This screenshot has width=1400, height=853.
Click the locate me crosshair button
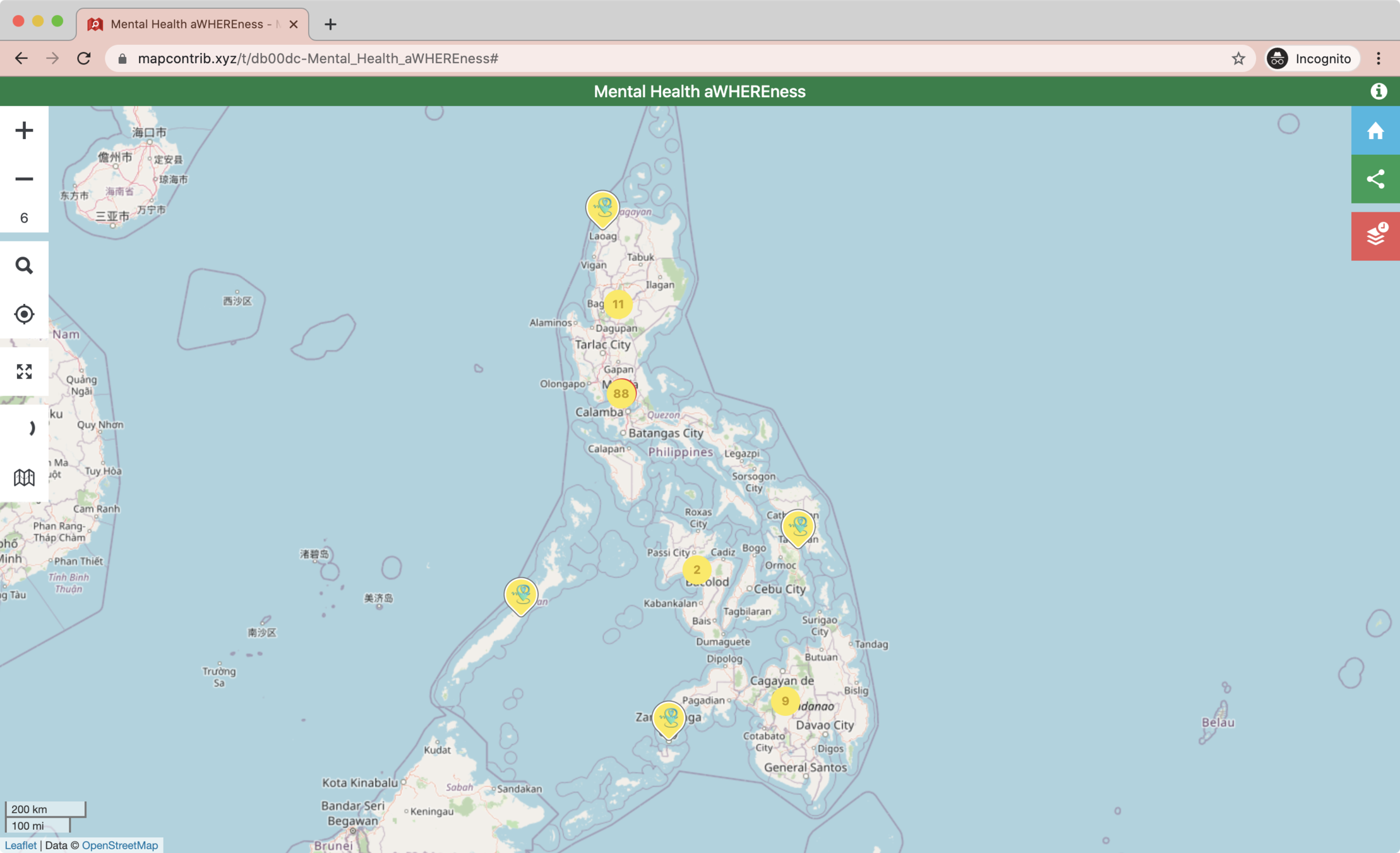[24, 314]
